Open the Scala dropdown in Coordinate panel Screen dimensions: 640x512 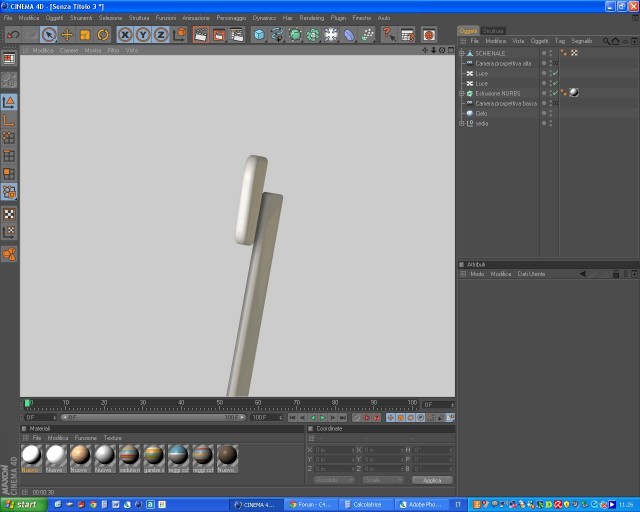coord(383,480)
